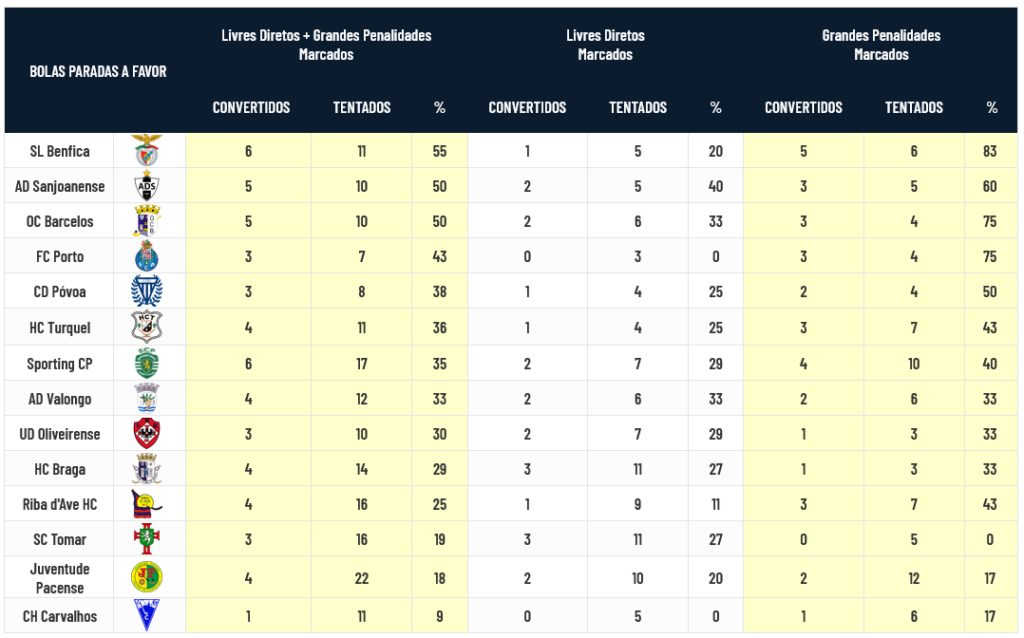Click the SC Tomar cross emblem
Viewport: 1024px width, 638px height.
click(x=146, y=539)
